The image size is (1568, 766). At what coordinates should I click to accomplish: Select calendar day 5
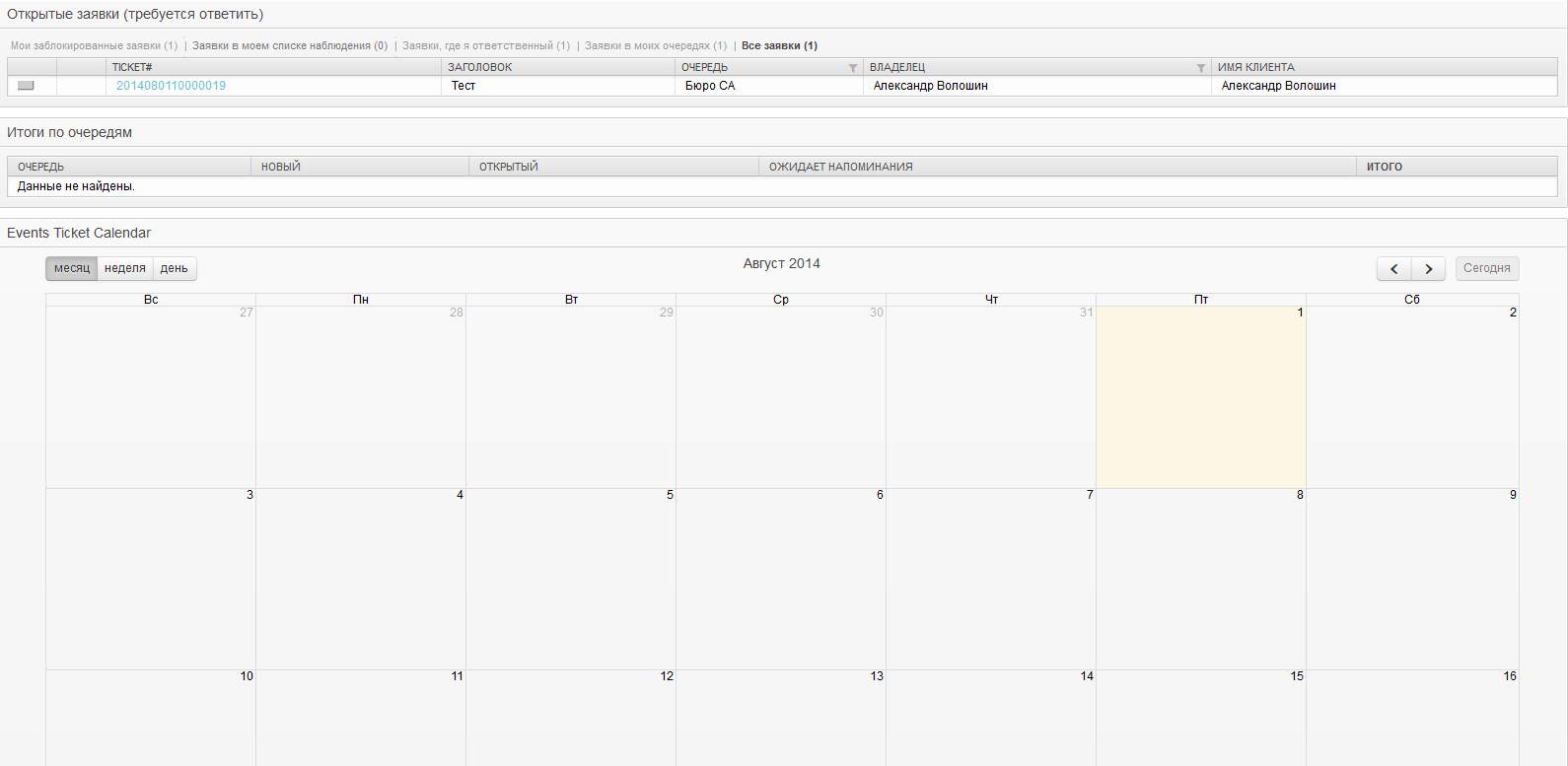[571, 579]
